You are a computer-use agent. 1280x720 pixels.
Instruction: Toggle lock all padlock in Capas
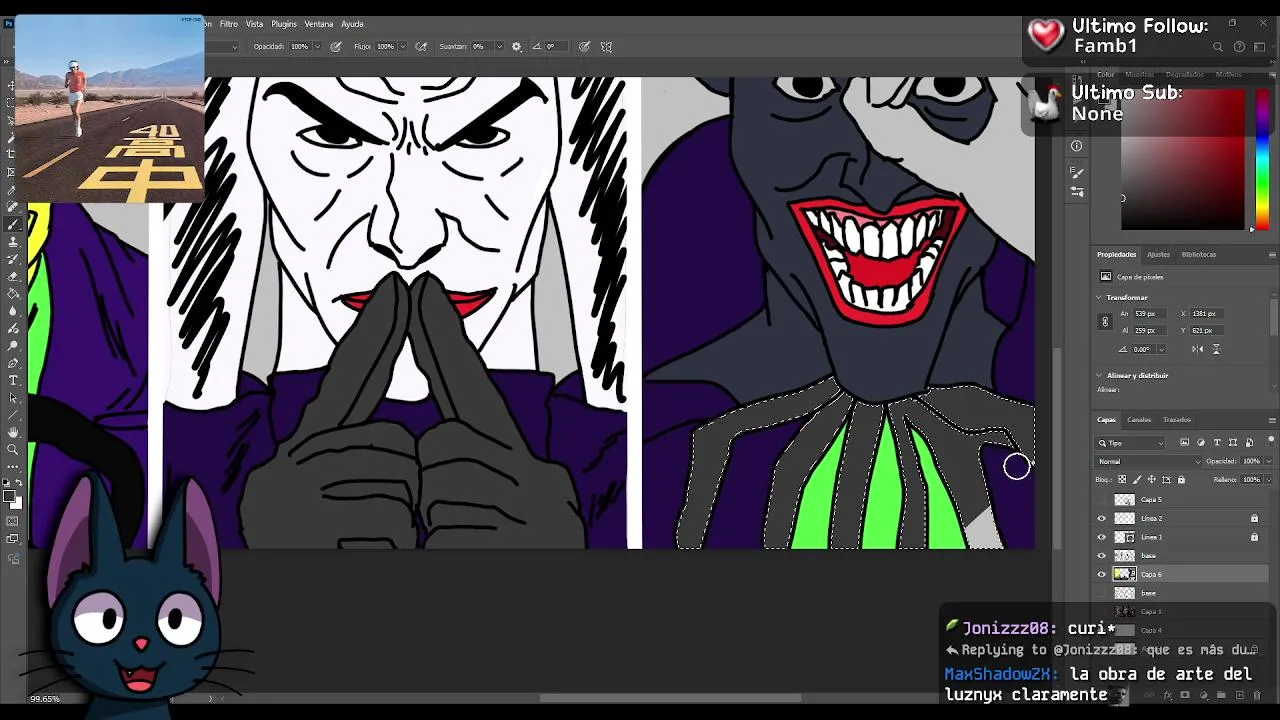(x=1181, y=480)
